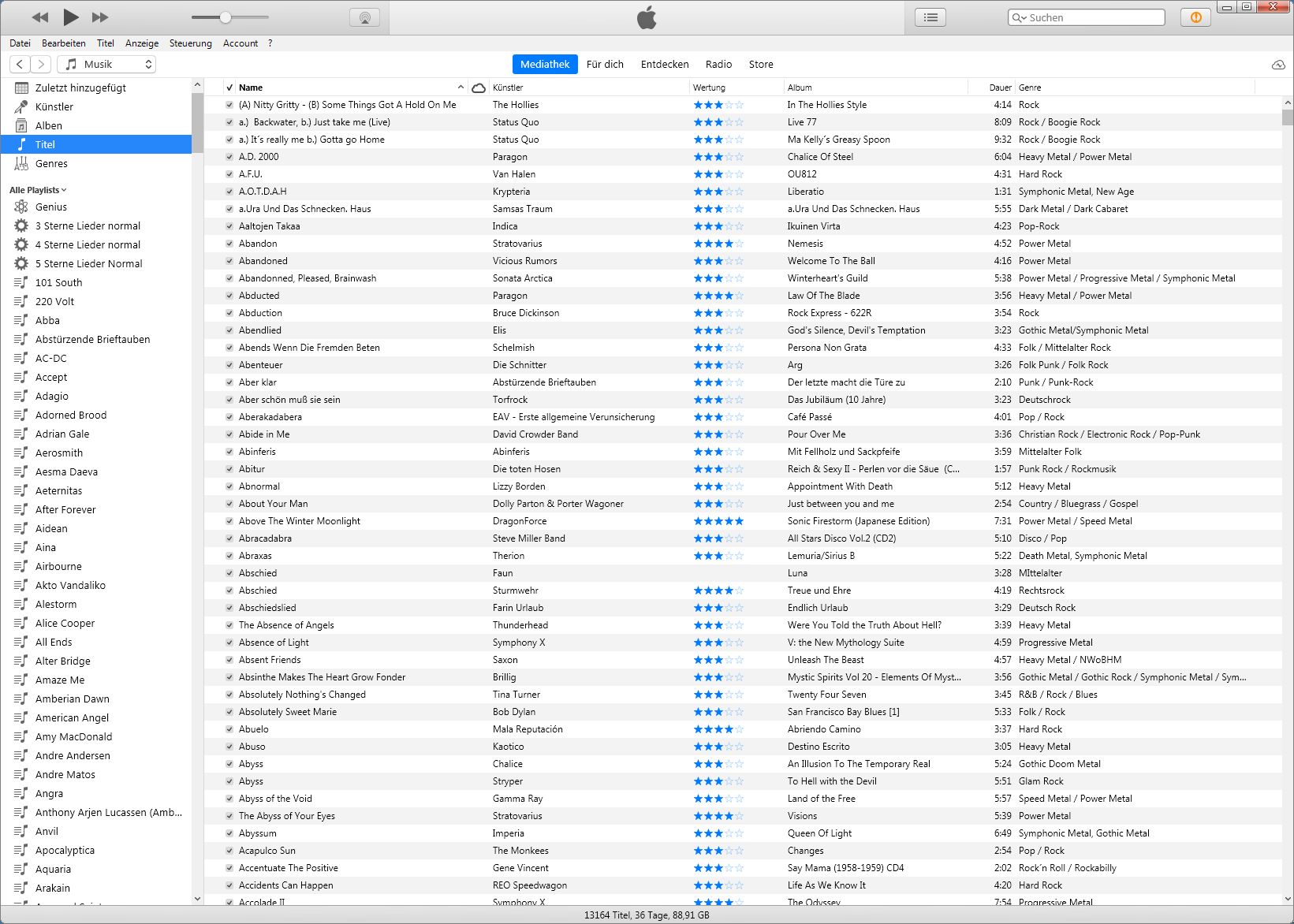Switch to the Mediathek tab
This screenshot has height=924, width=1294.
click(x=545, y=65)
